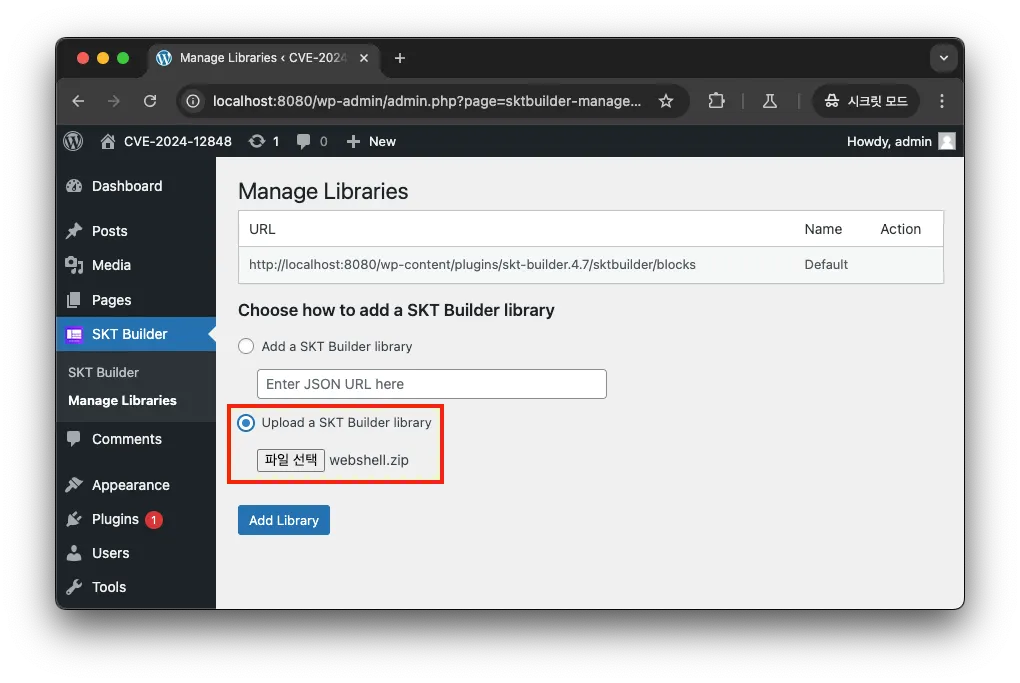Click the browser address bar URL
The height and width of the screenshot is (683, 1020).
427,101
